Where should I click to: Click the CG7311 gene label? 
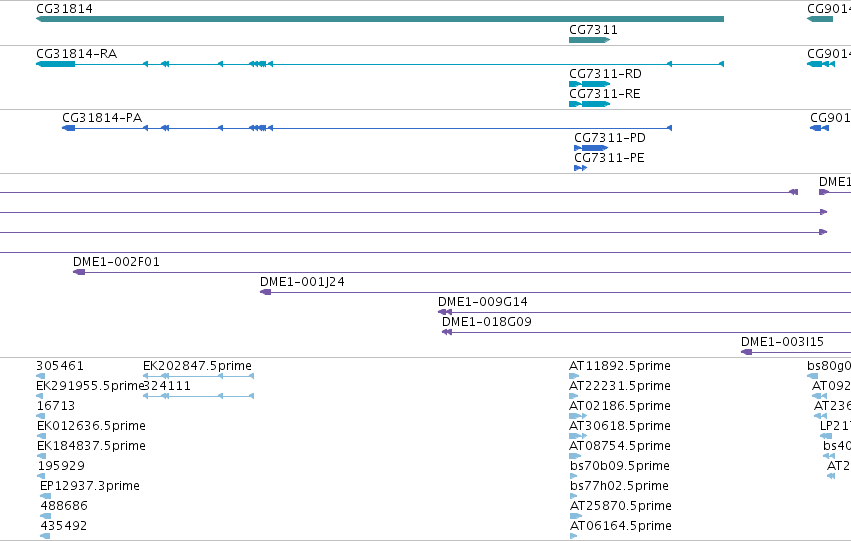pyautogui.click(x=593, y=30)
